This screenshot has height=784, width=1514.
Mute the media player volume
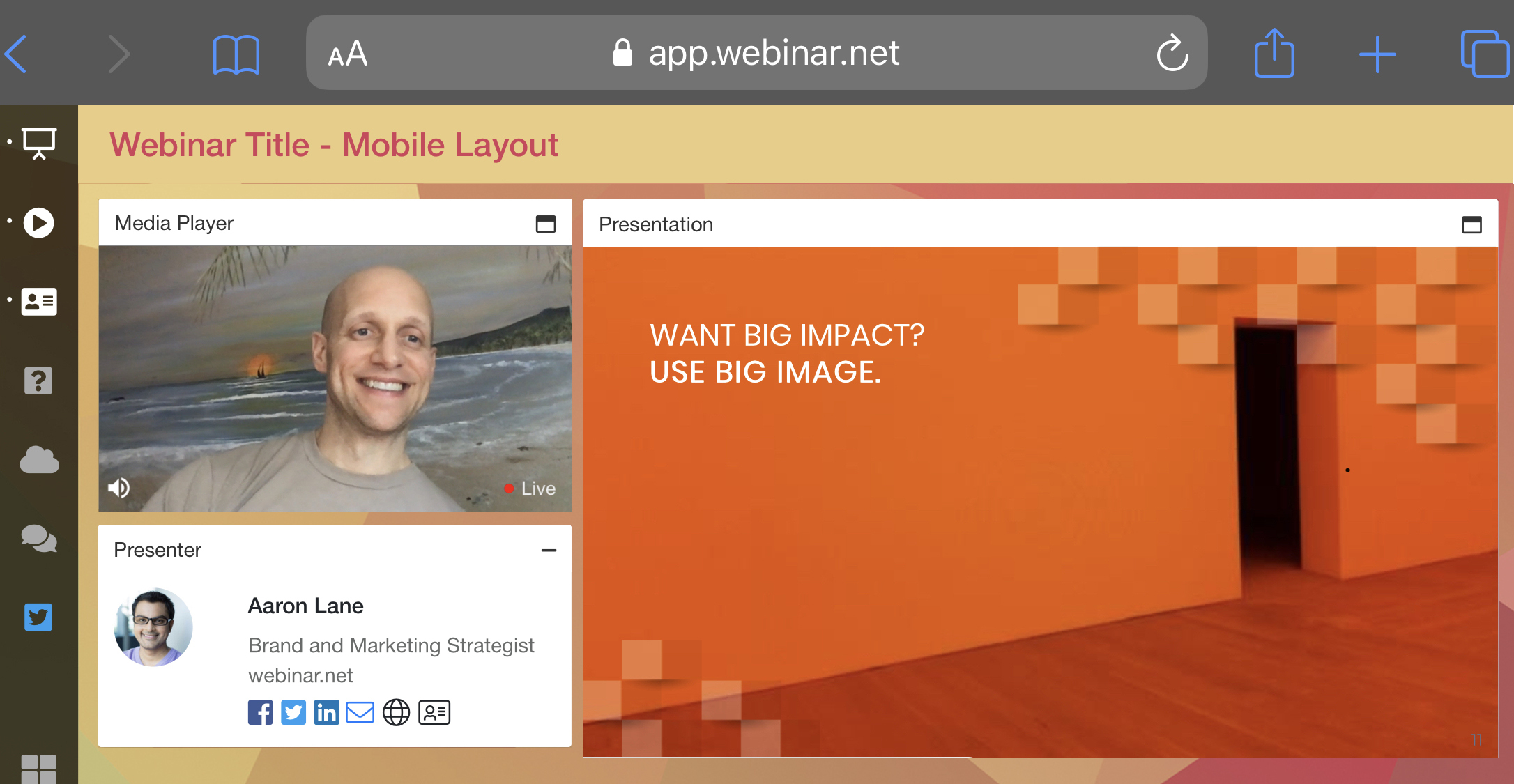[119, 488]
